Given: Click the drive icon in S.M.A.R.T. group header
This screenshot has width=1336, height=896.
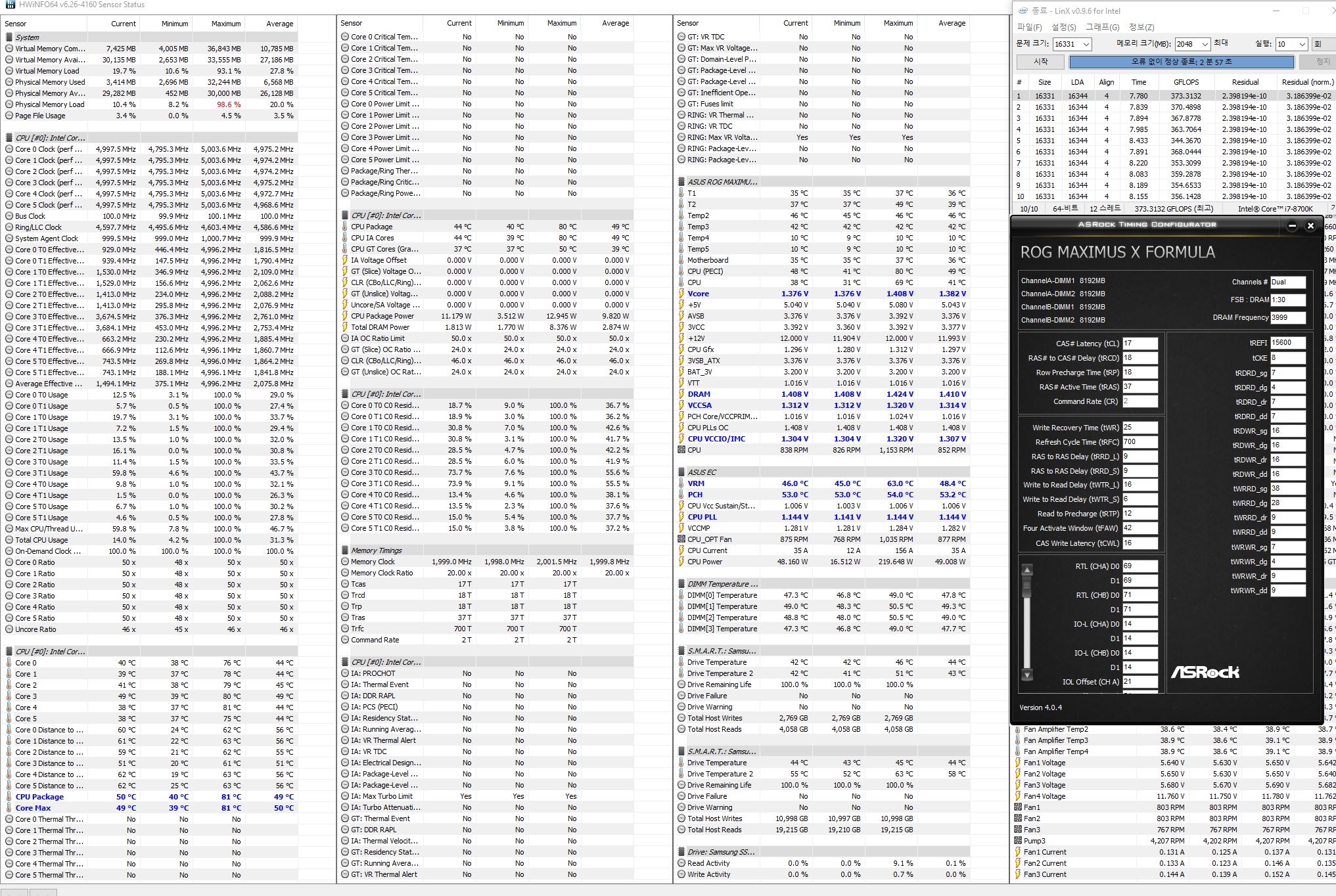Looking at the screenshot, I should coord(681,651).
